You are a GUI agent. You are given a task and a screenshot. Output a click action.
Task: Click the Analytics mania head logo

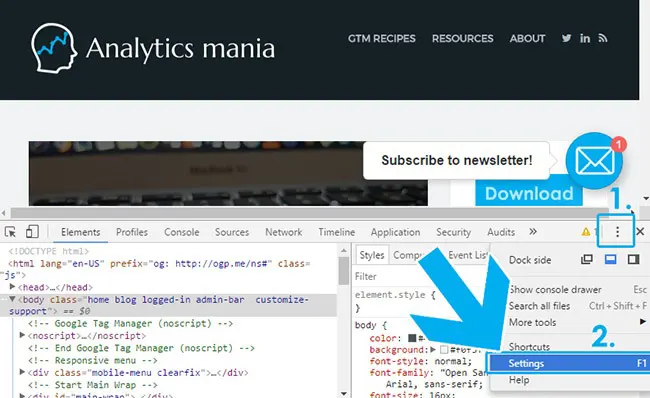(x=54, y=48)
